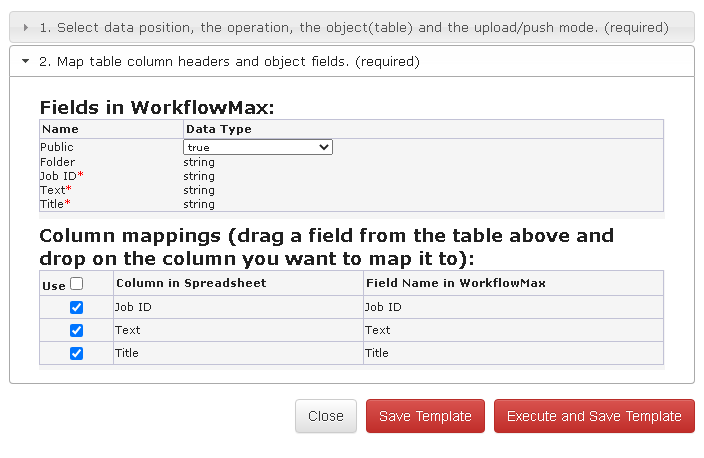Select the Public field name
The height and width of the screenshot is (458, 704).
pos(57,147)
